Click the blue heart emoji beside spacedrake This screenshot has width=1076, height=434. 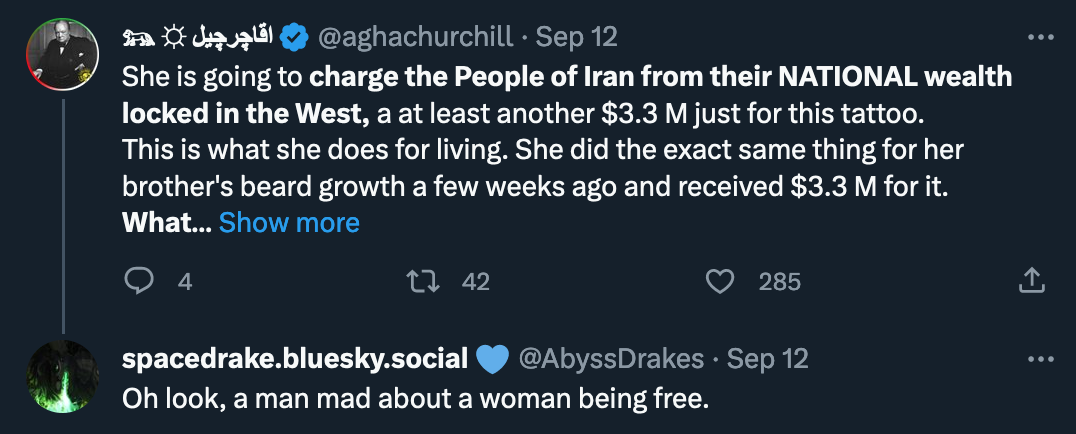point(491,360)
